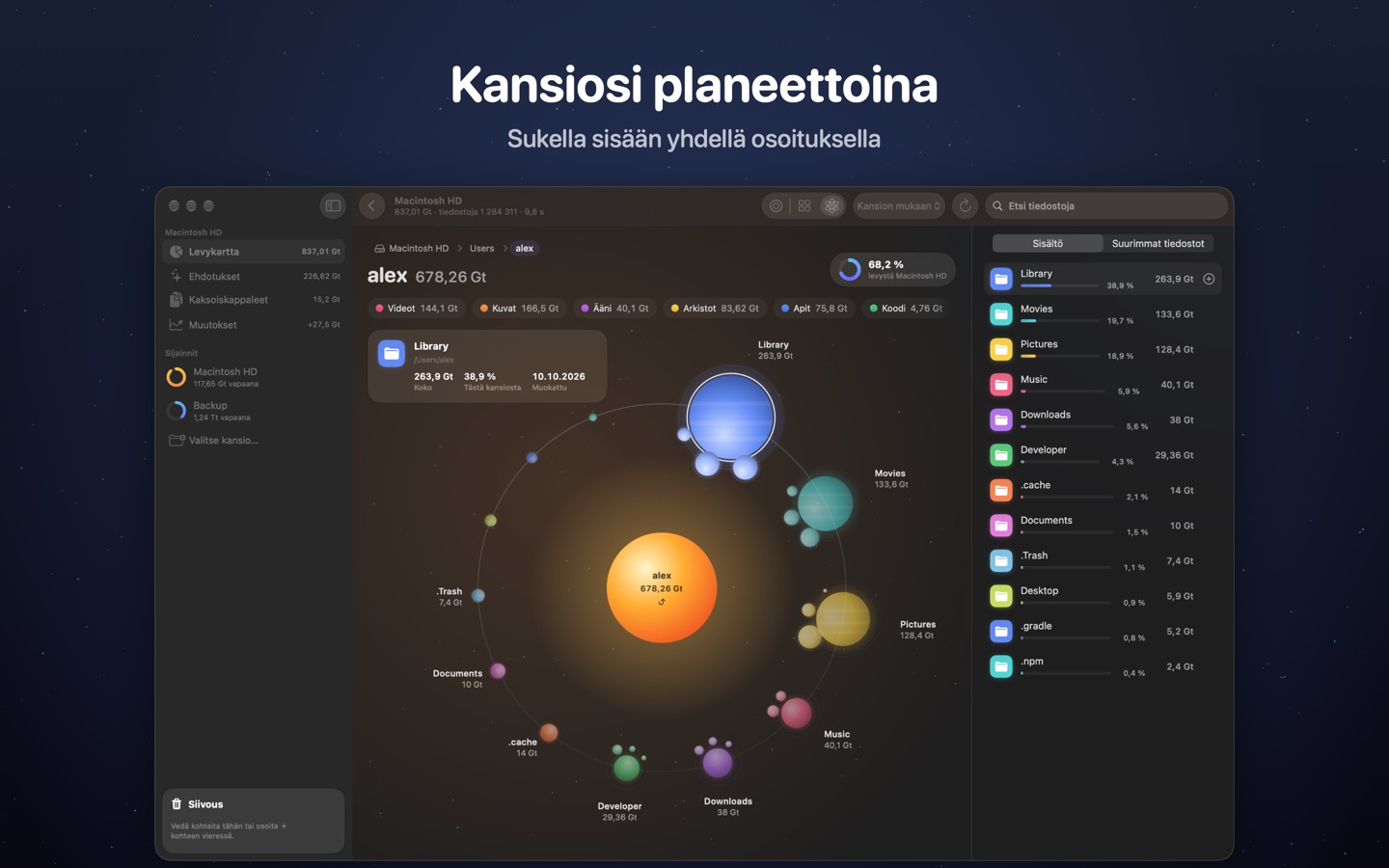Switch to grid view icon
This screenshot has width=1389, height=868.
(803, 205)
